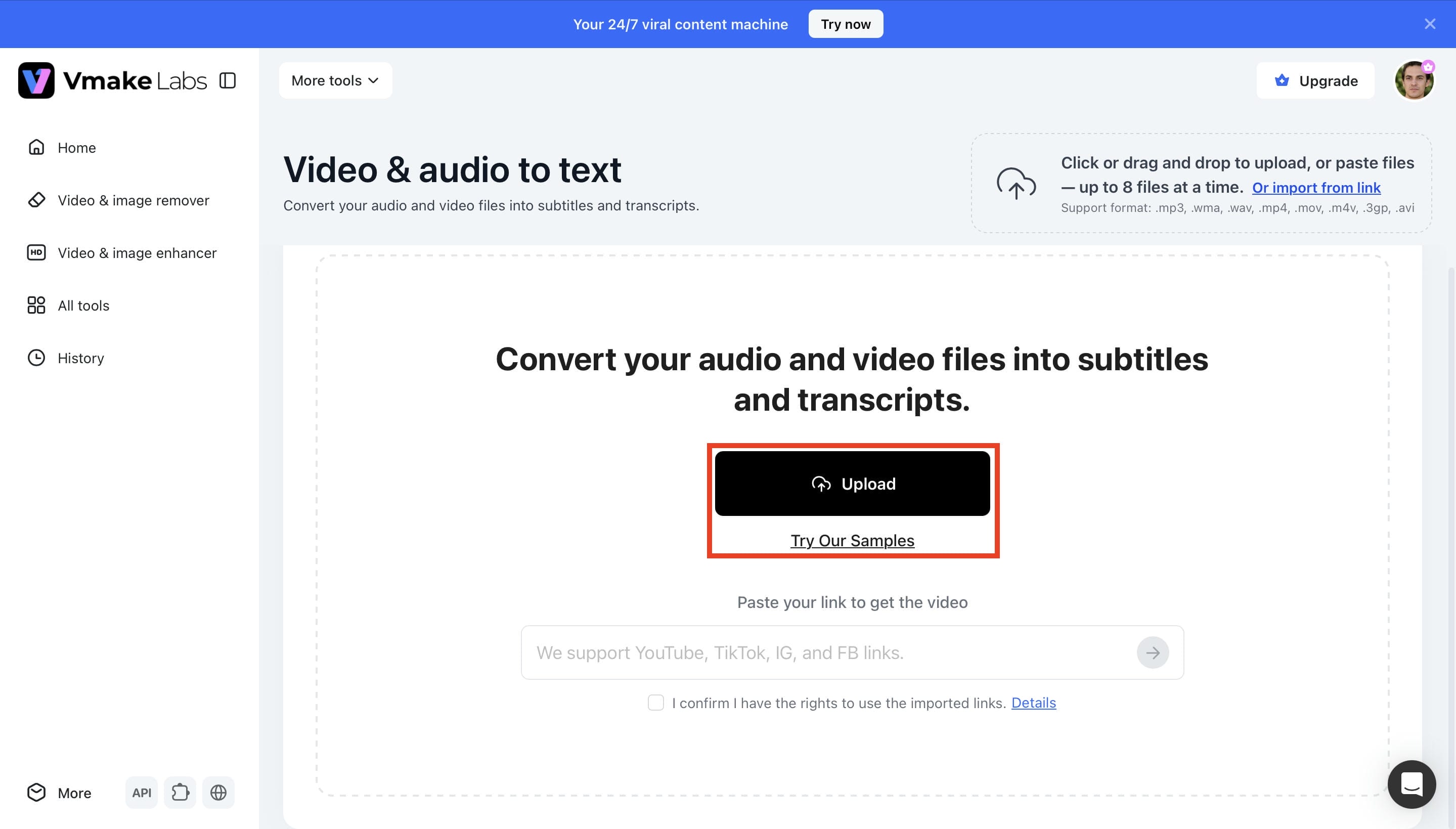The image size is (1456, 829).
Task: Click the Home house icon
Action: click(x=36, y=148)
